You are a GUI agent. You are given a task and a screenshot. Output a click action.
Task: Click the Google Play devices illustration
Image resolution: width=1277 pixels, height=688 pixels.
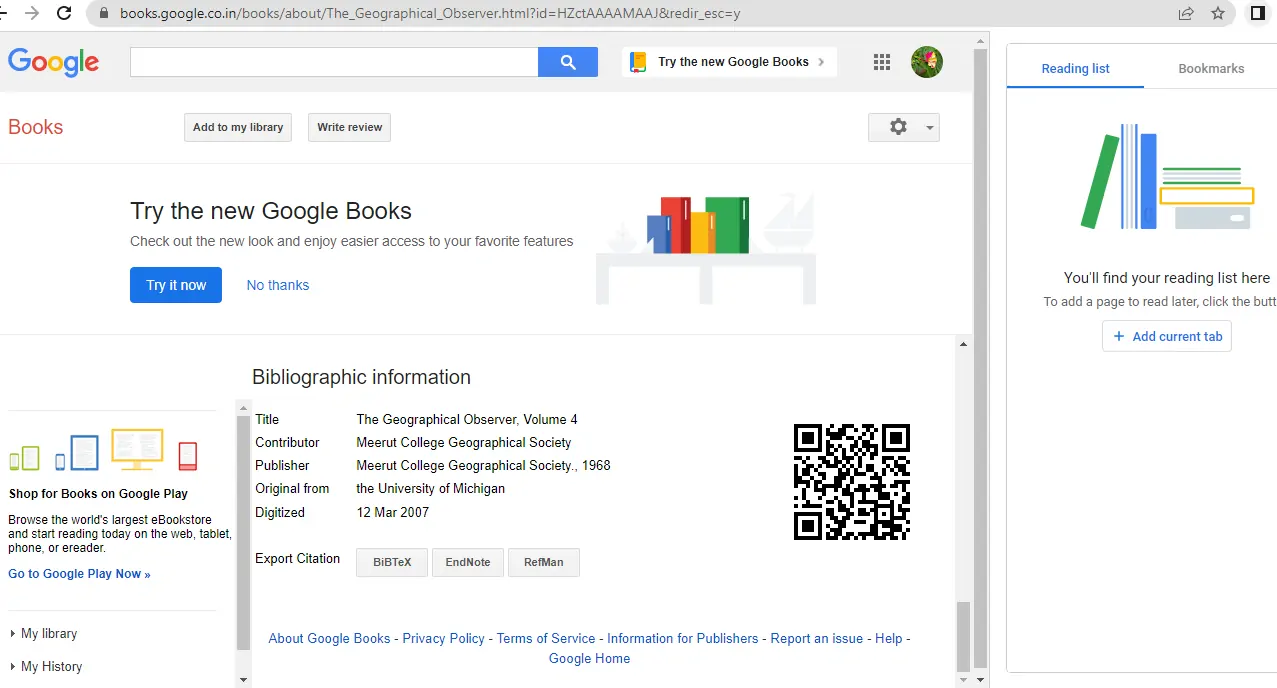point(104,451)
